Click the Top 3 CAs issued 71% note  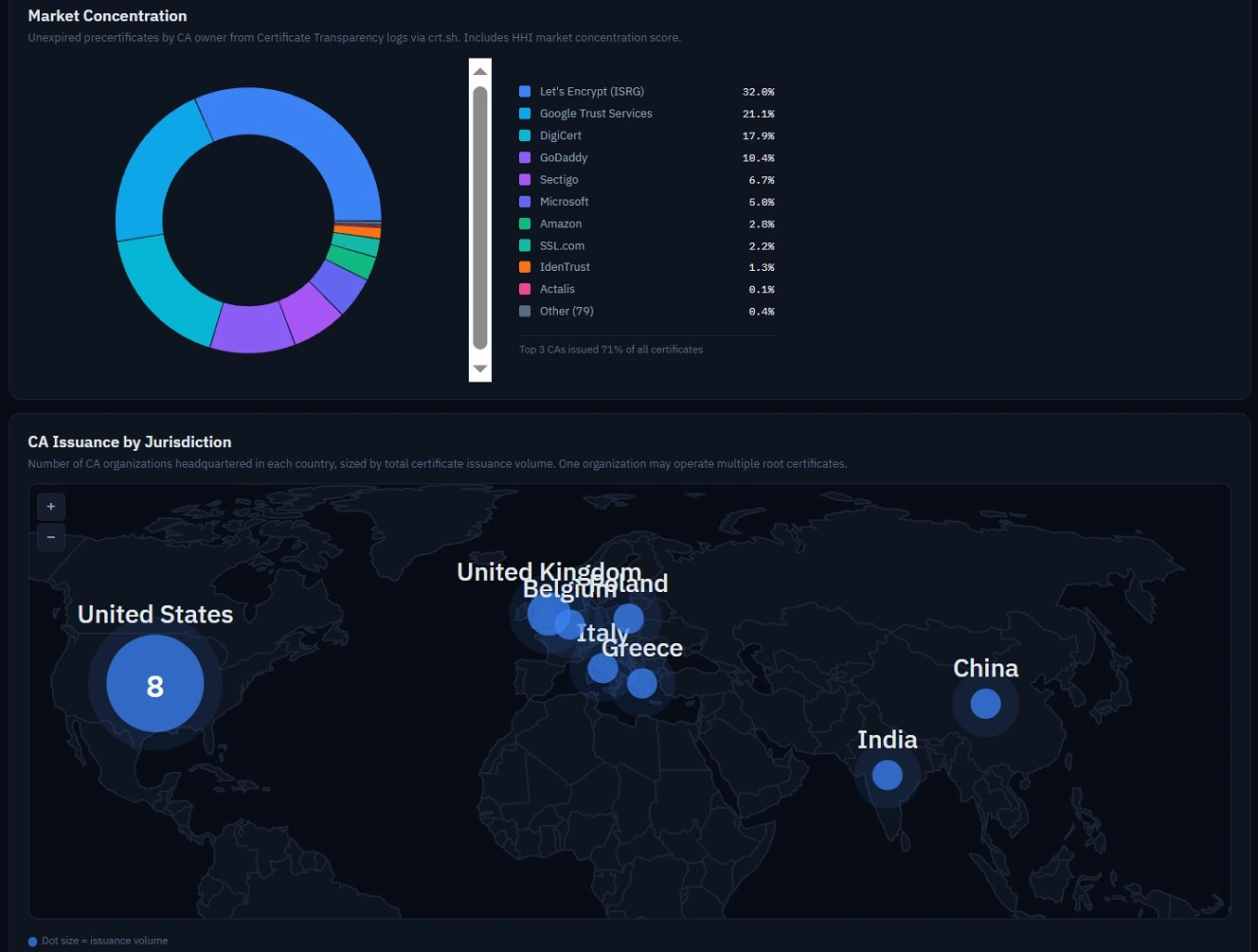[x=611, y=350]
